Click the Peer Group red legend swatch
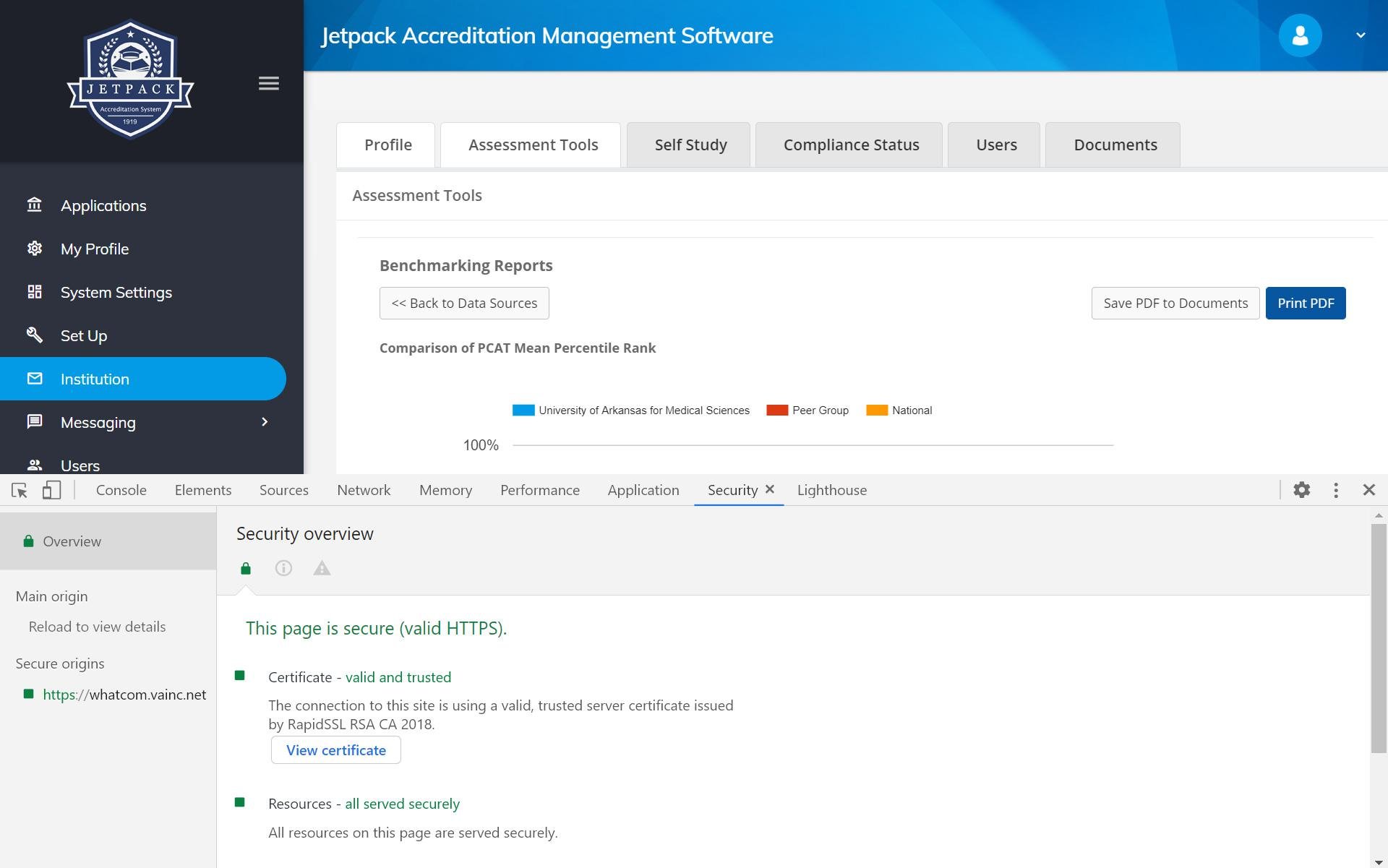The height and width of the screenshot is (868, 1388). 776,411
